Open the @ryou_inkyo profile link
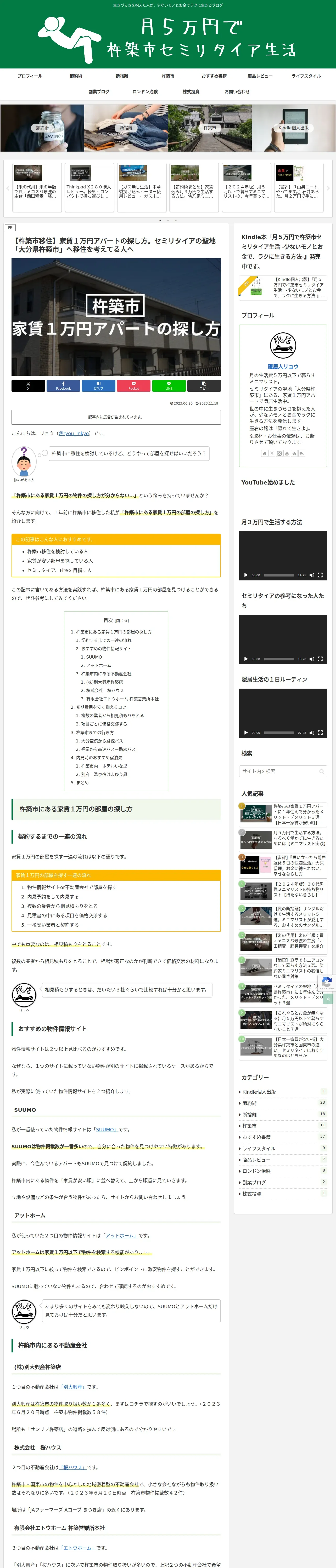 click(x=74, y=433)
